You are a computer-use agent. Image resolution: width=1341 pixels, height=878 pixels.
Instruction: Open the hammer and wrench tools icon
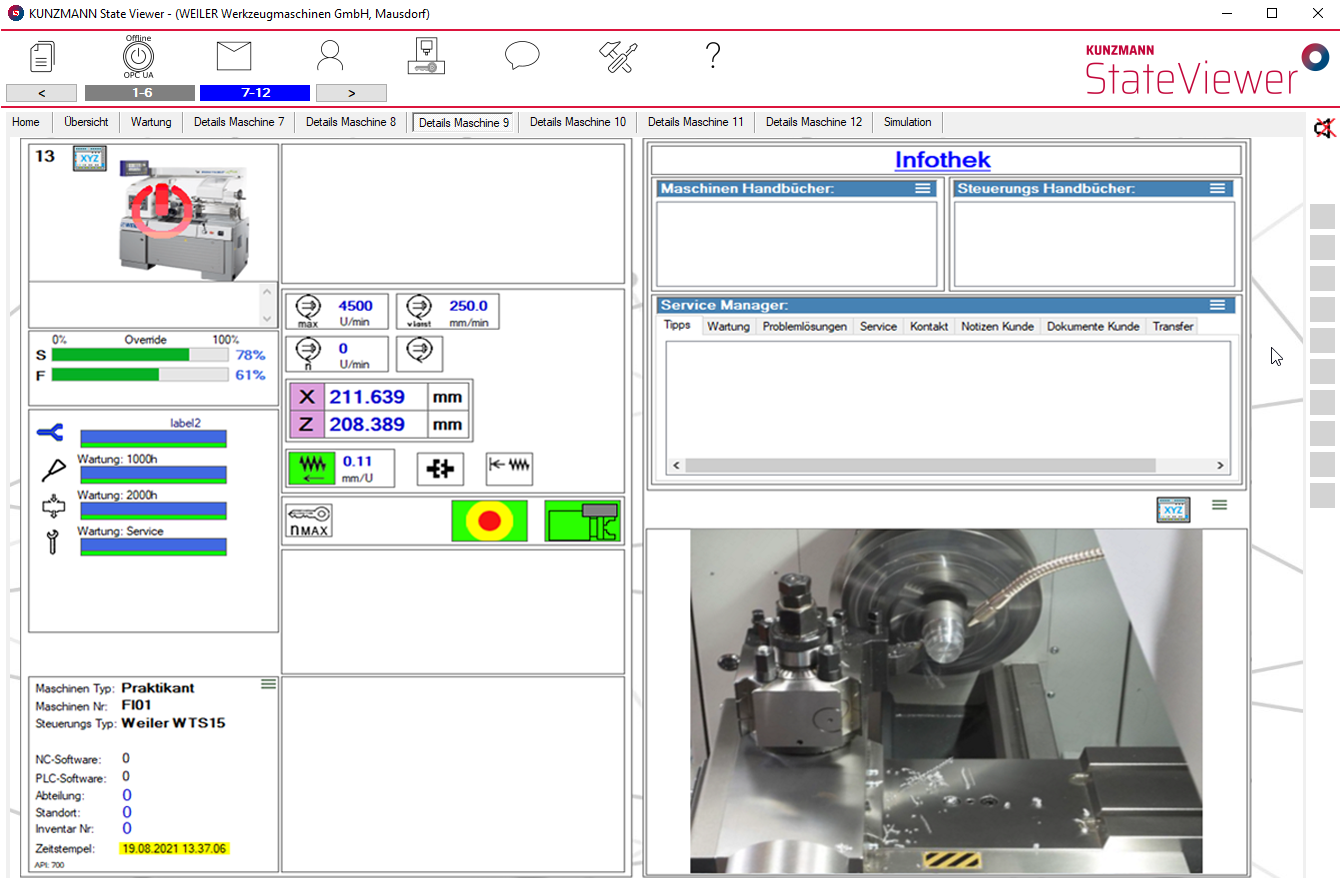pos(618,56)
